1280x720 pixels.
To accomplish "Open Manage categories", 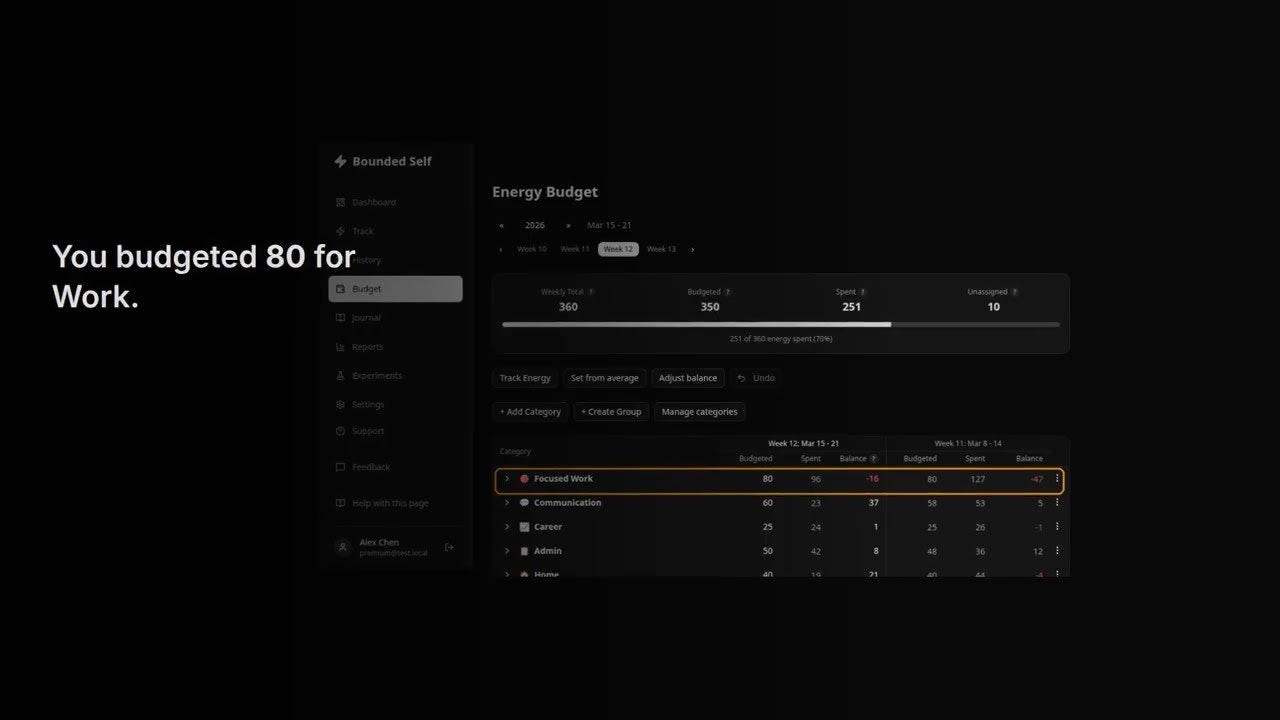I will [x=700, y=412].
